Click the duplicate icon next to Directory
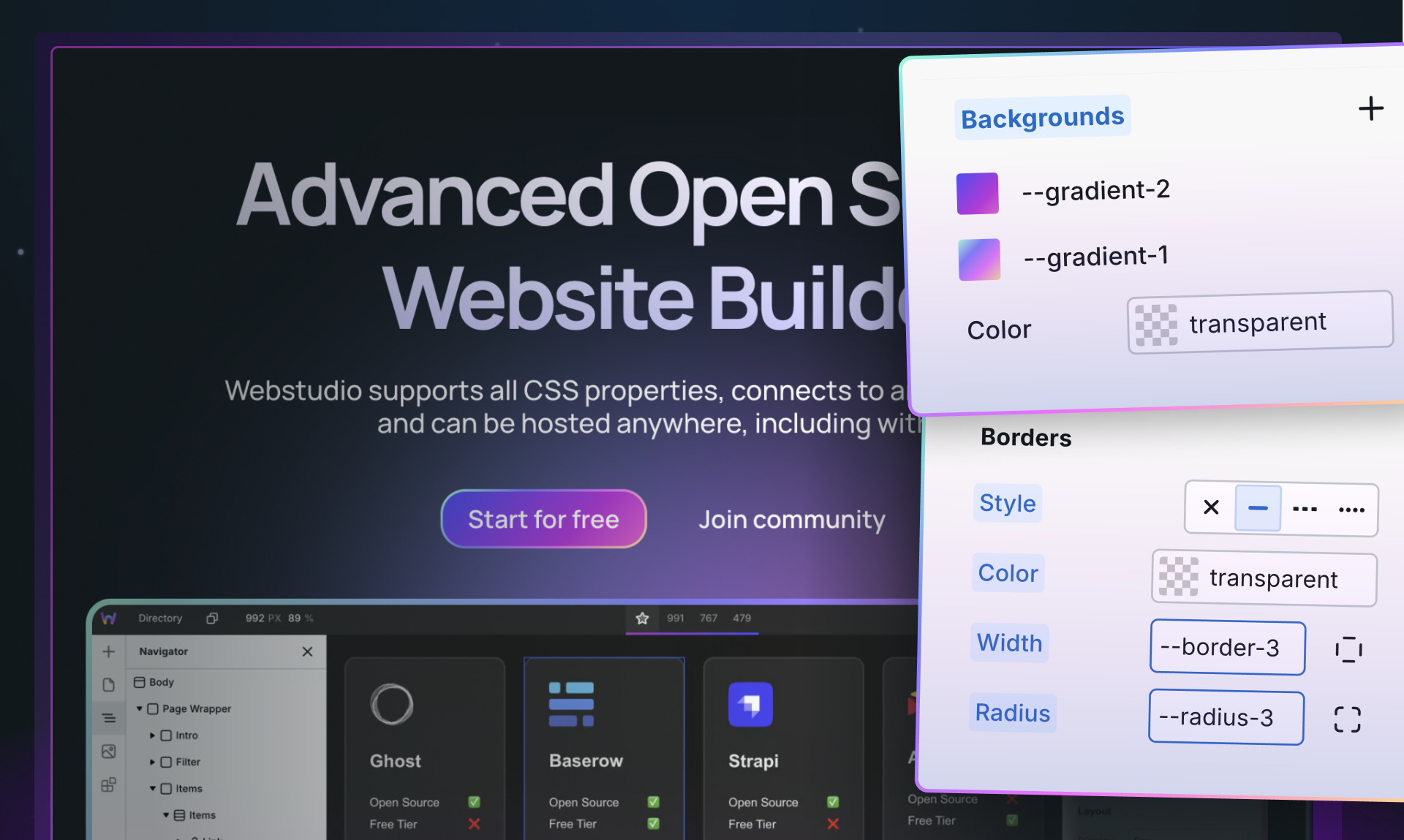 pyautogui.click(x=212, y=618)
